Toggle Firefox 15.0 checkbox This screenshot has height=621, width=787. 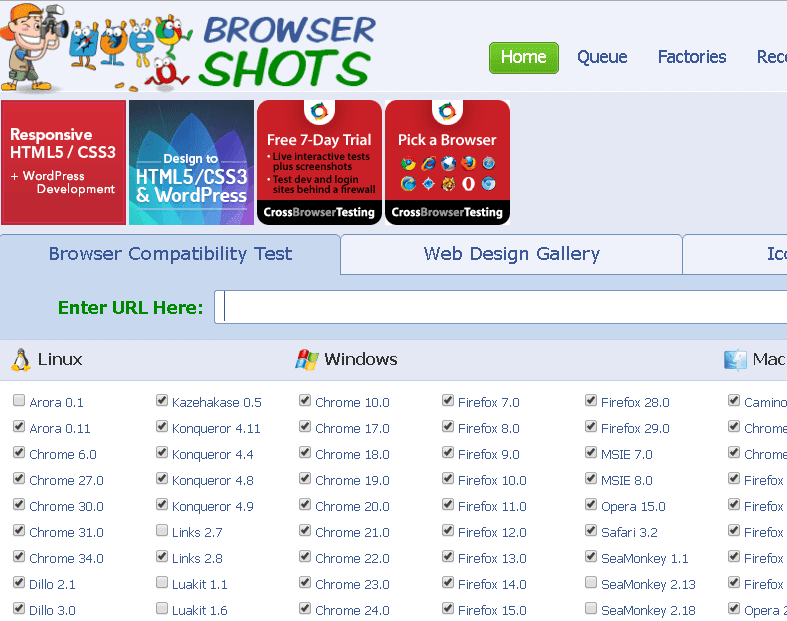tap(448, 608)
